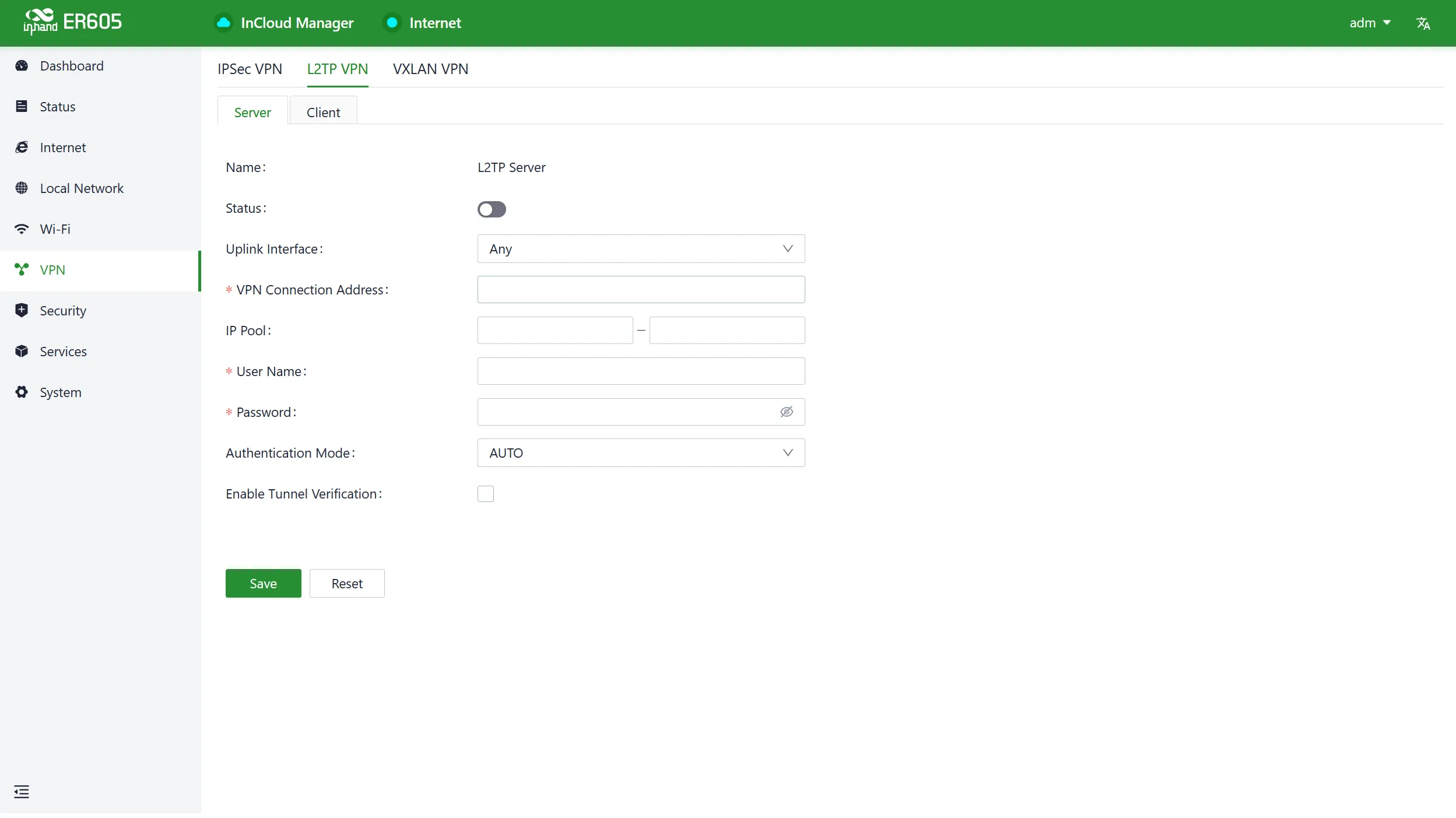Show password with the eye icon
The width and height of the screenshot is (1456, 818).
pyautogui.click(x=787, y=412)
